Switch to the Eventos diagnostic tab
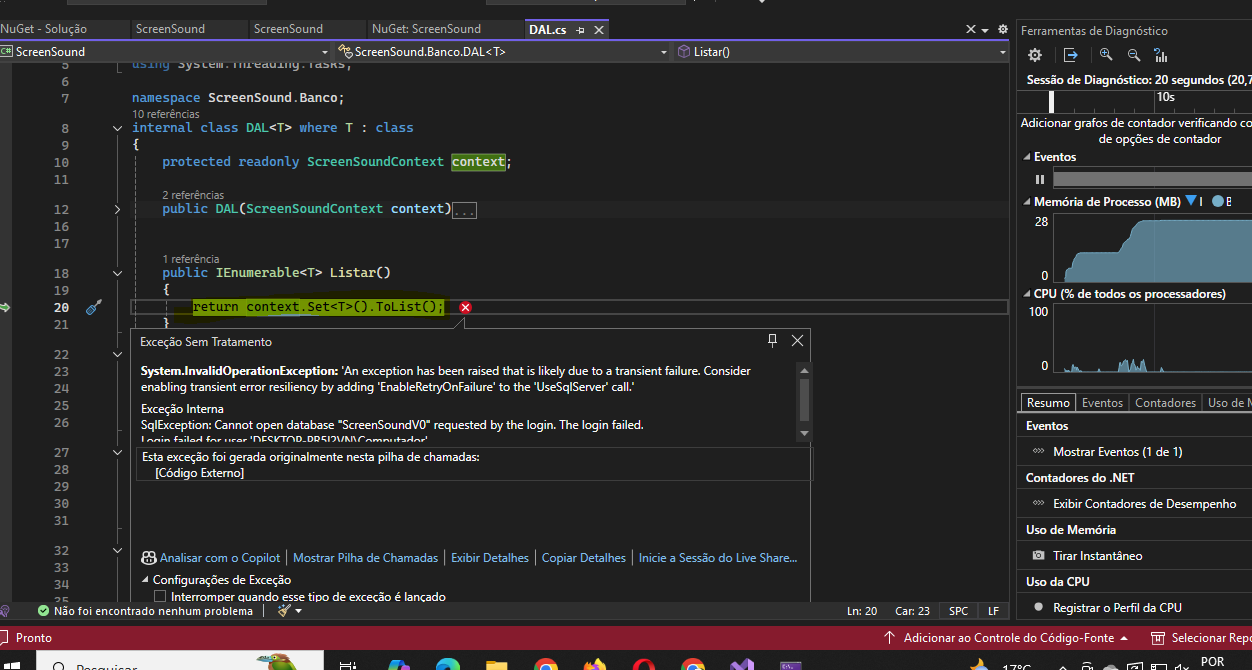1252x670 pixels. pos(1102,402)
